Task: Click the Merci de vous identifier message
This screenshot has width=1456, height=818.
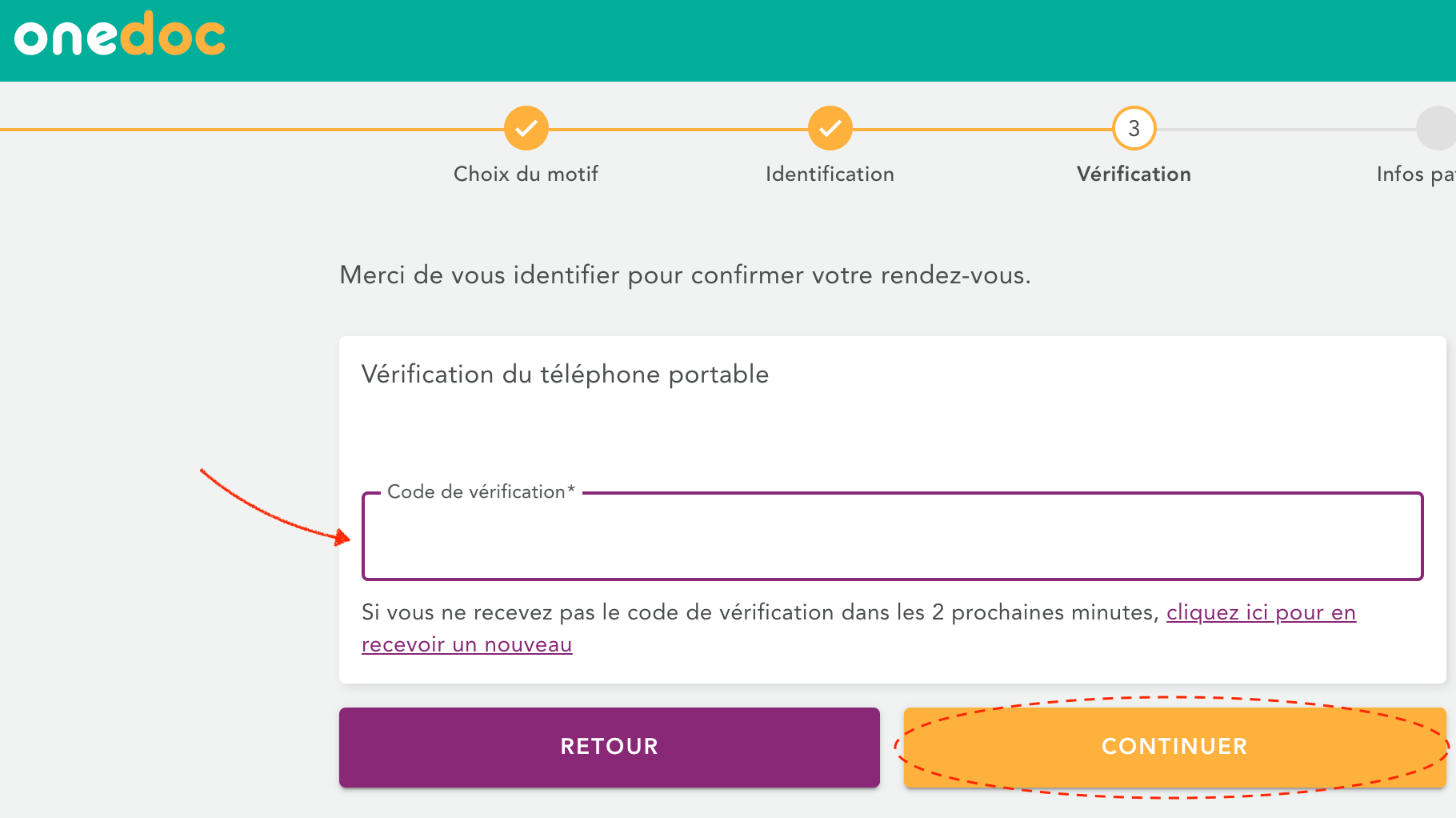Action: (x=685, y=275)
